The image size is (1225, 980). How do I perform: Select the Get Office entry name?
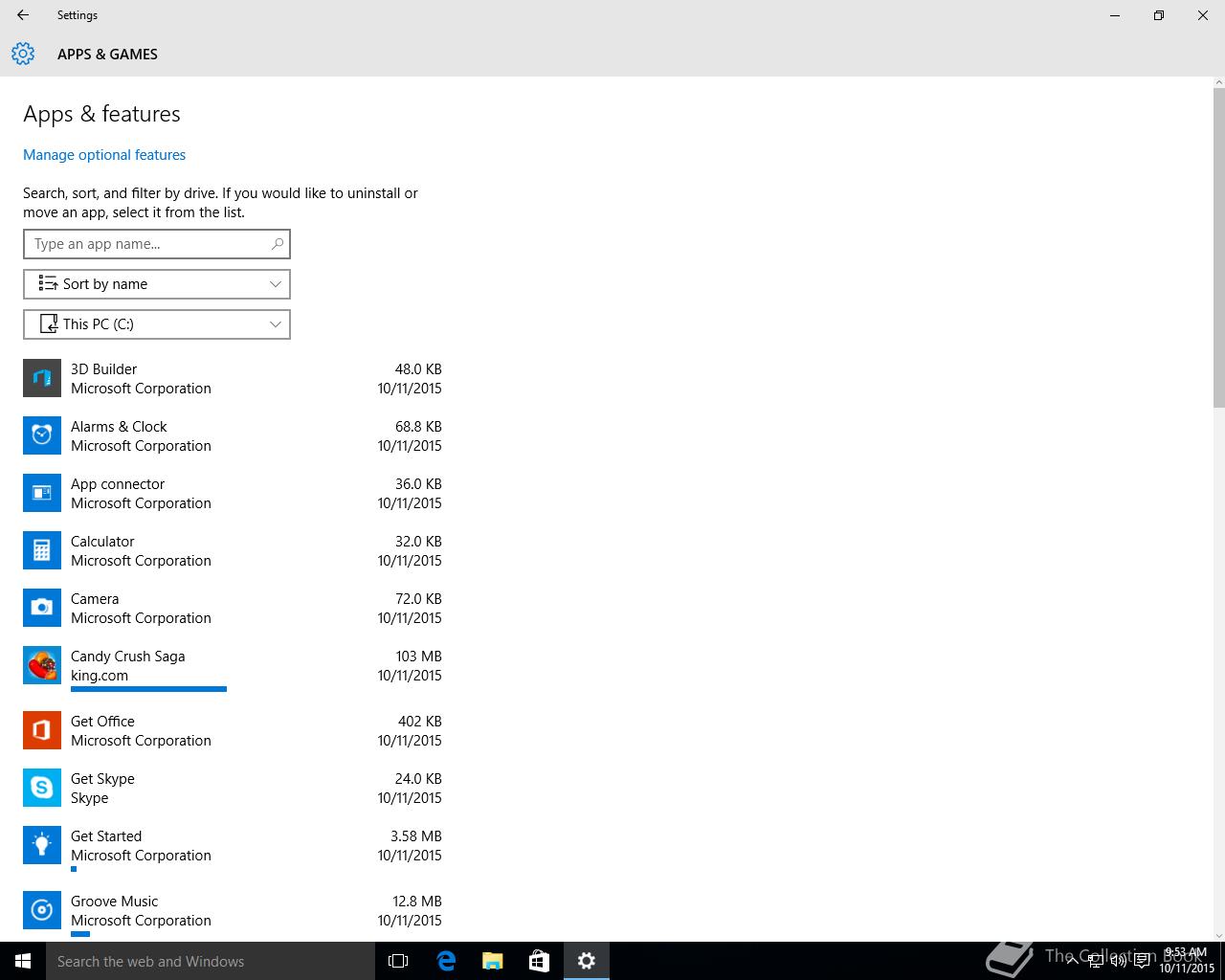click(102, 722)
